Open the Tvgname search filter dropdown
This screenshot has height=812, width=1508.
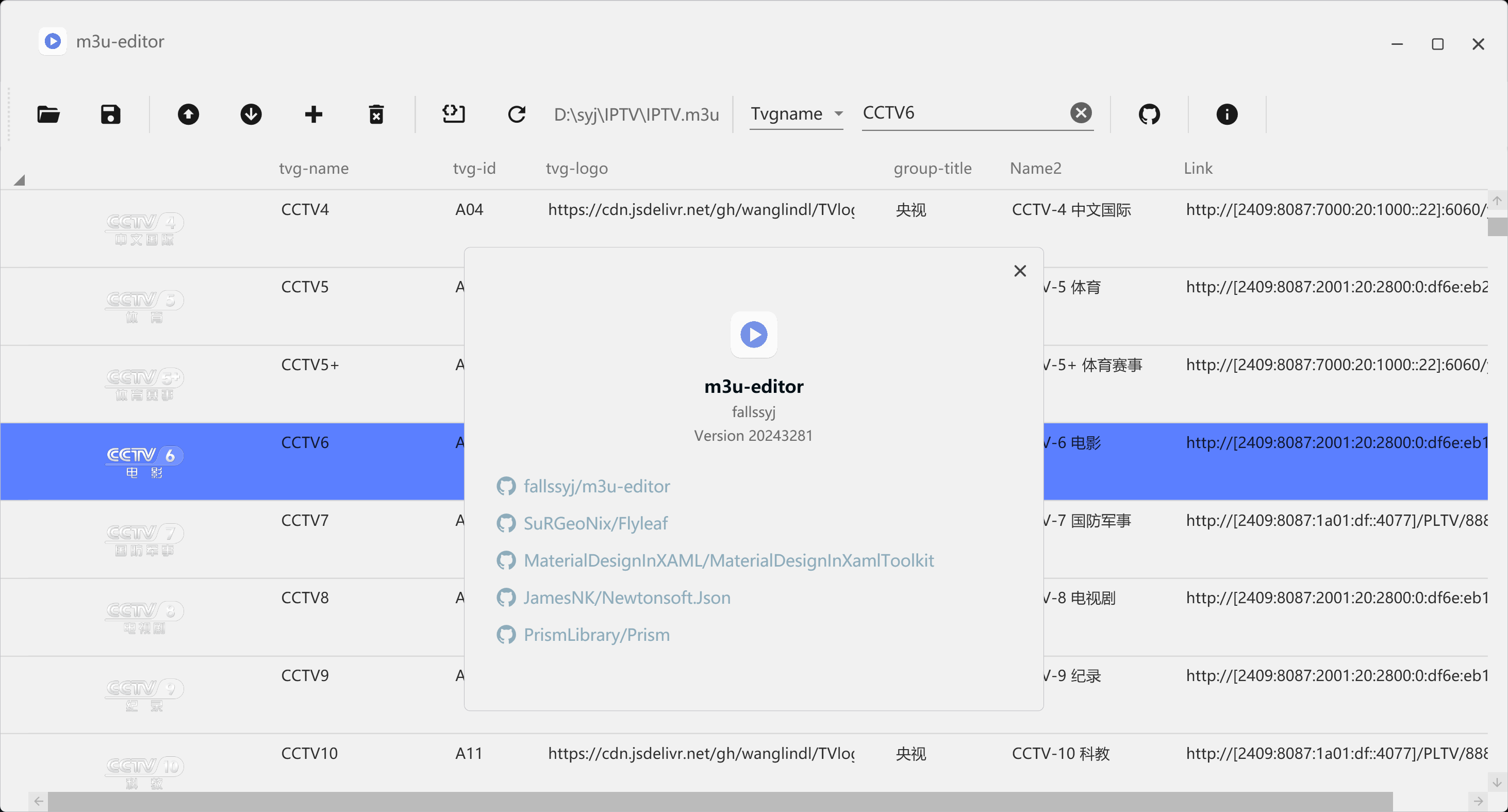tap(796, 114)
